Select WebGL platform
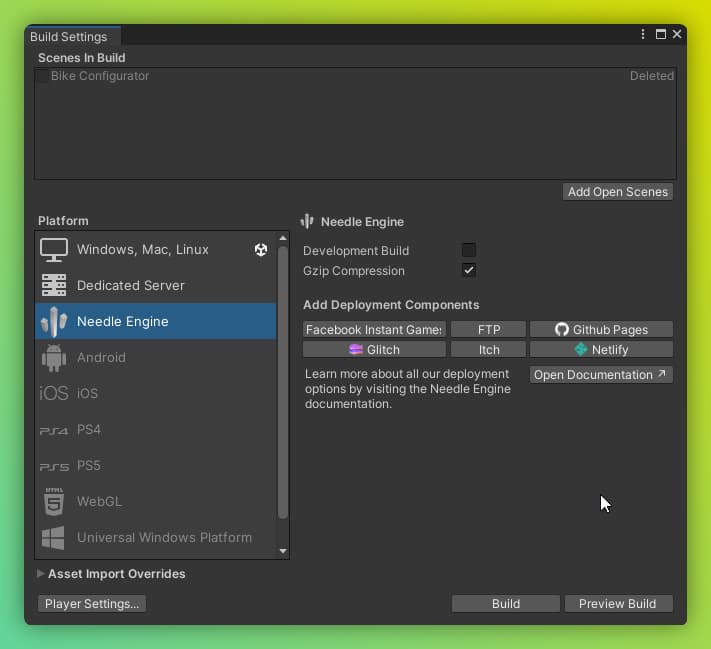The height and width of the screenshot is (649, 711). click(x=156, y=502)
